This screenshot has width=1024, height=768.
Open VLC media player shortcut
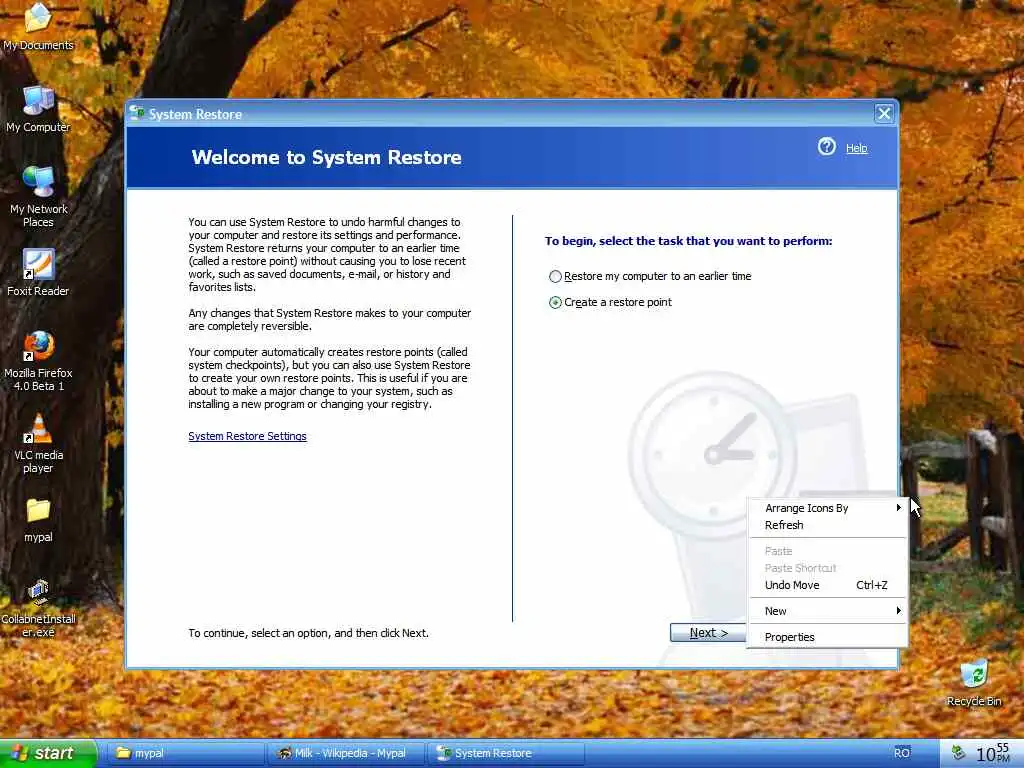(x=38, y=443)
